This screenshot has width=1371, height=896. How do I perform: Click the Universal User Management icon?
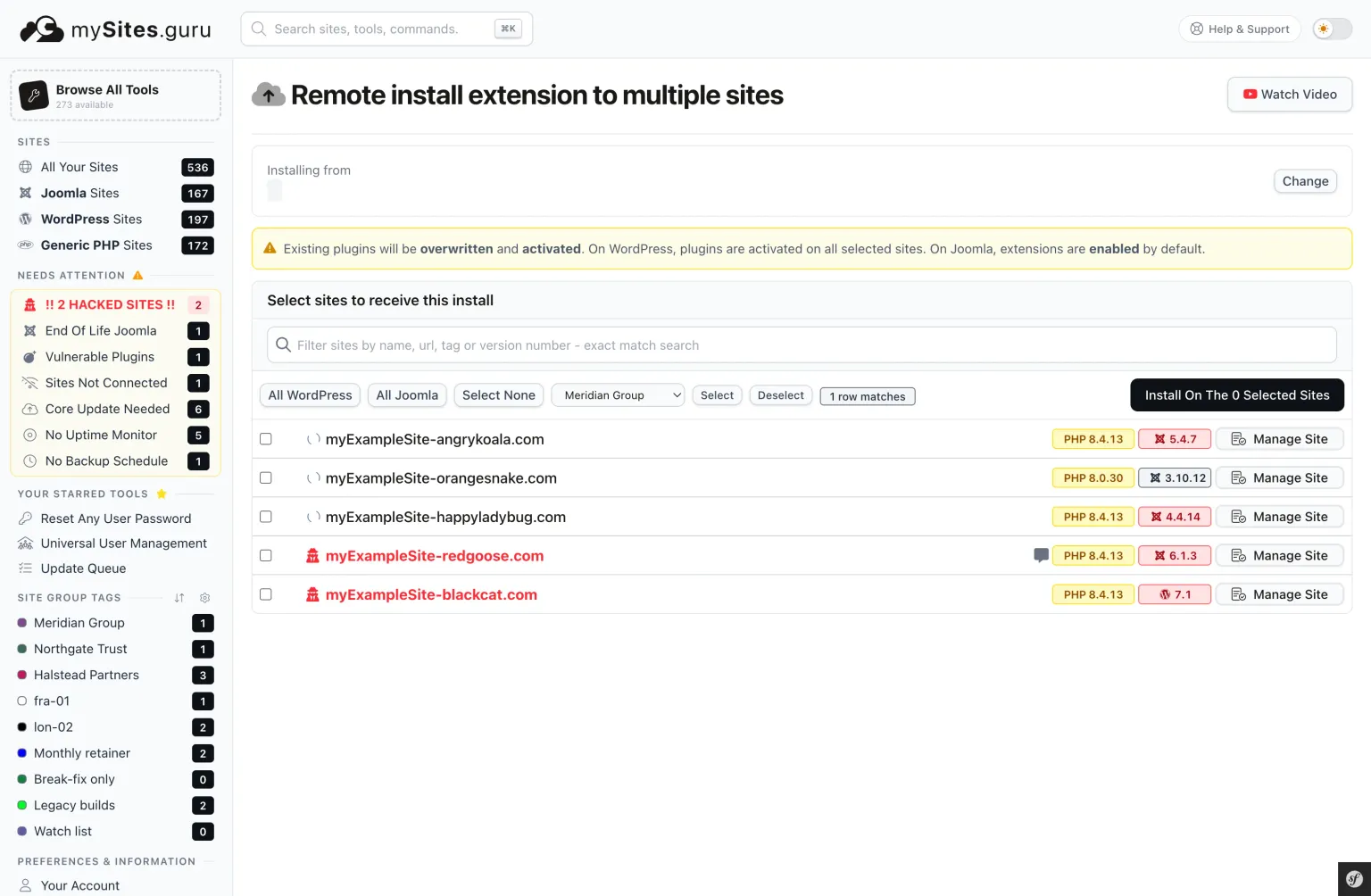(x=25, y=543)
